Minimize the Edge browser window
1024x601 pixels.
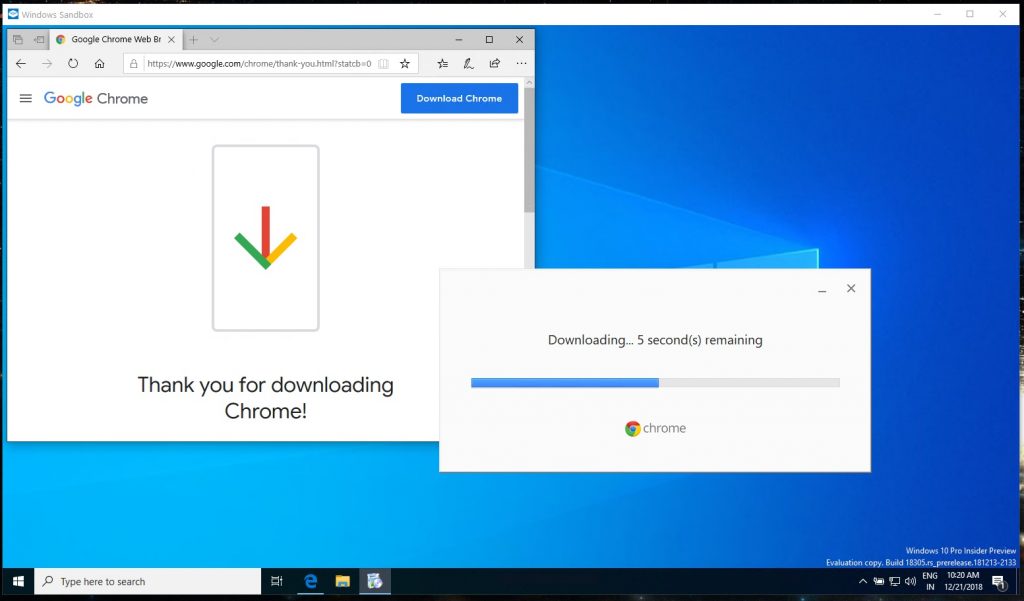click(x=459, y=39)
